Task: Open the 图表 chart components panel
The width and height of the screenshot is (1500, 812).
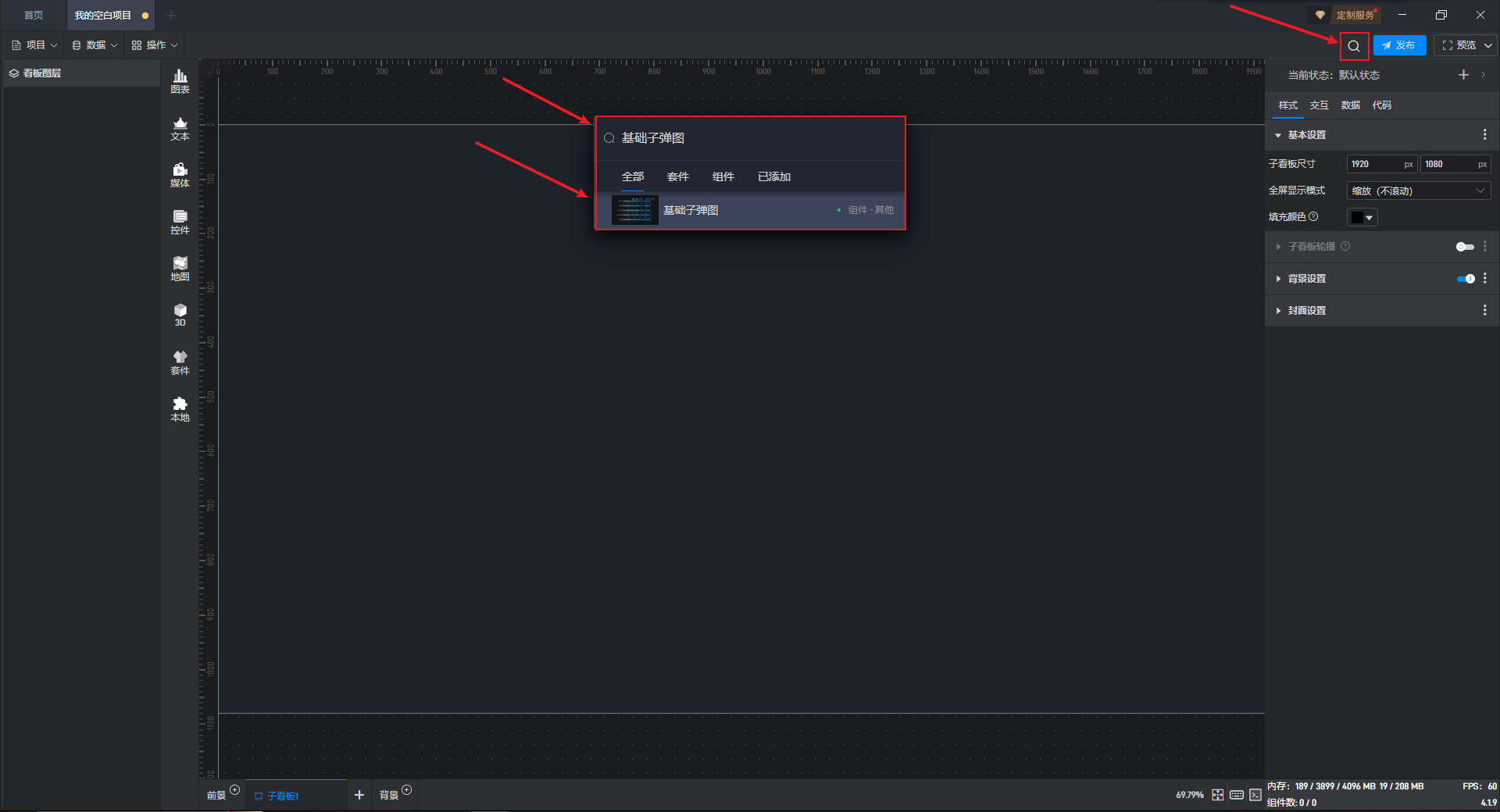Action: (180, 81)
